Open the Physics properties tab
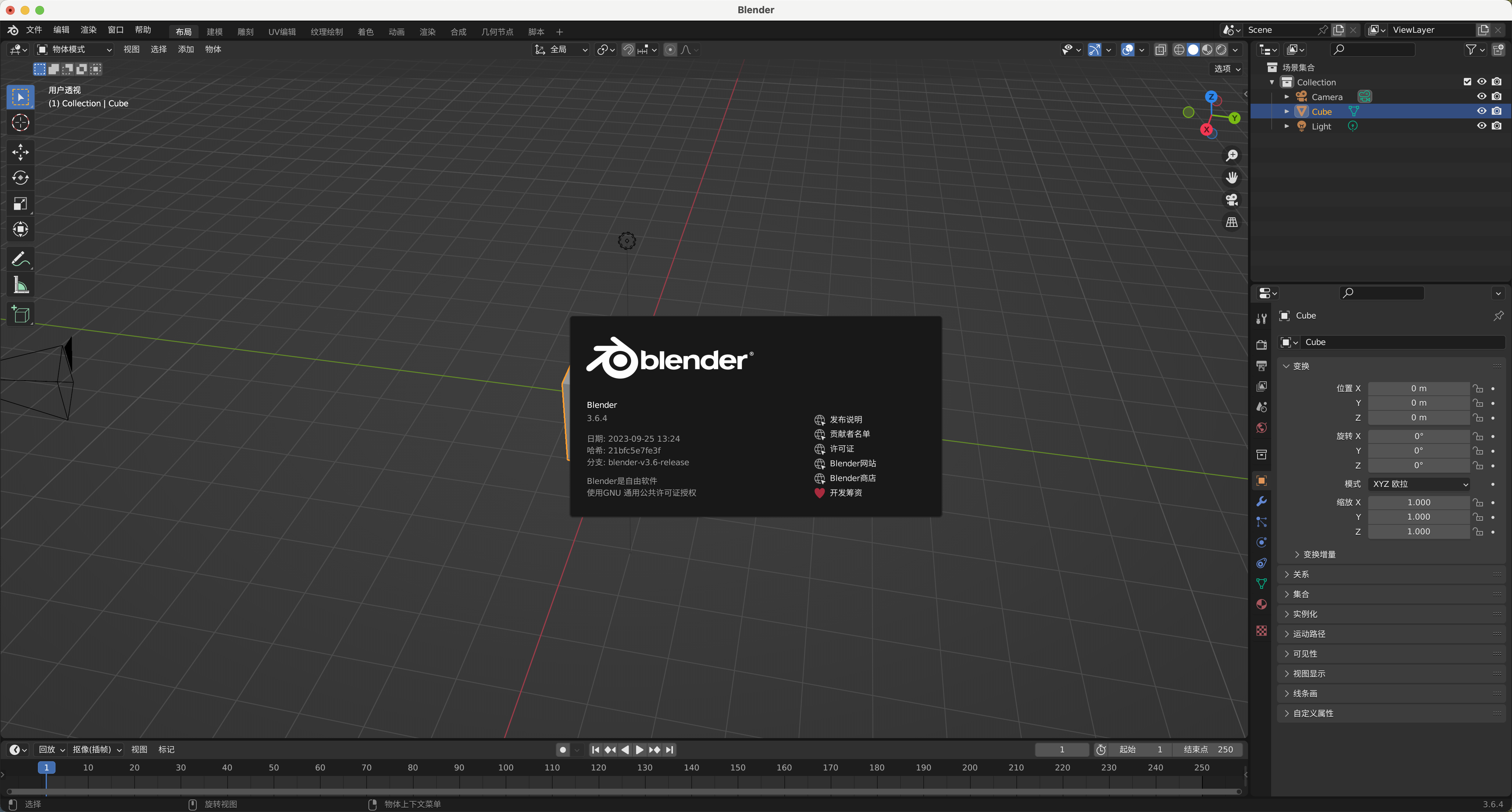This screenshot has width=1512, height=812. coord(1261,542)
